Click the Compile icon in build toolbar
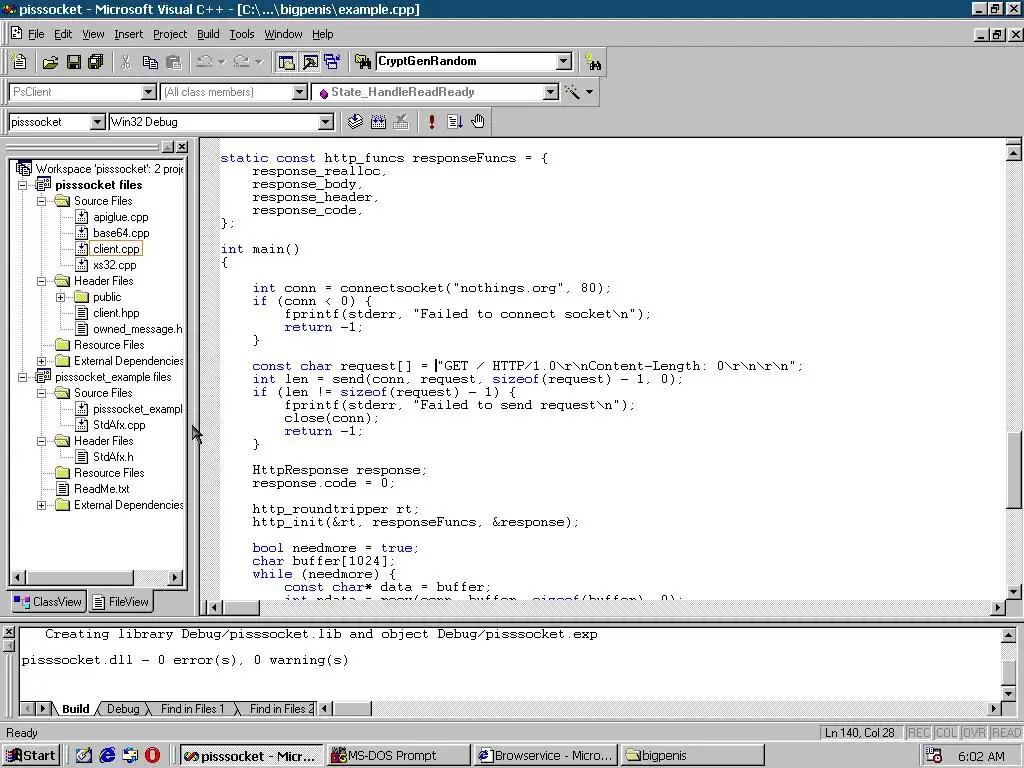The width and height of the screenshot is (1024, 768). pos(355,121)
